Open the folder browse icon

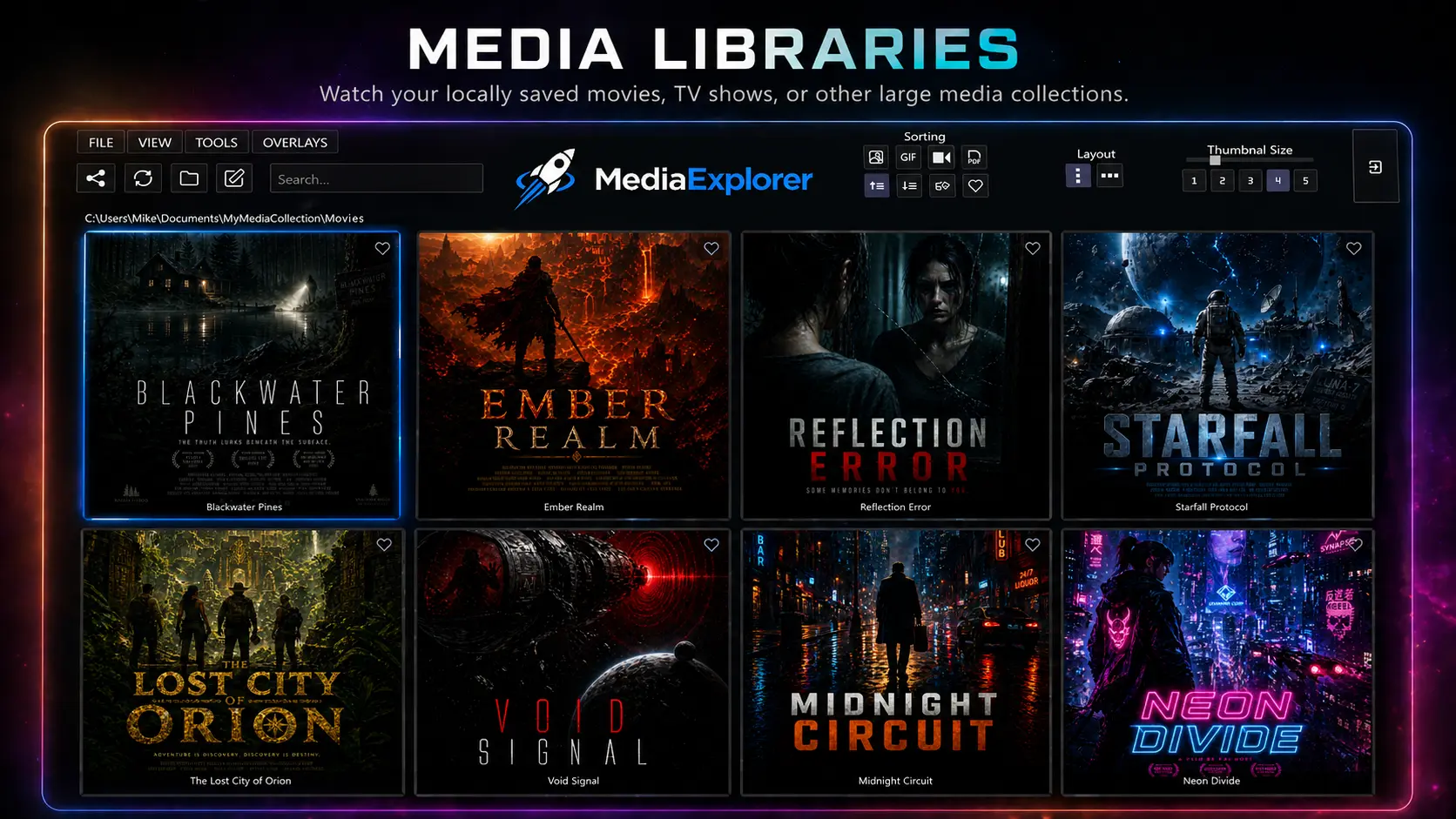pos(189,178)
